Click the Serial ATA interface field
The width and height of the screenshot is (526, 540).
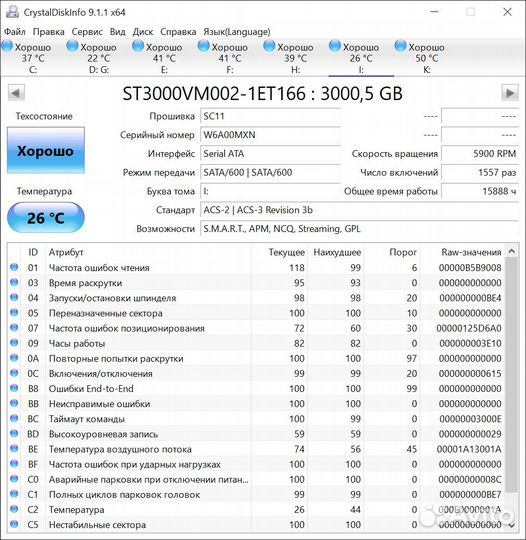point(270,154)
